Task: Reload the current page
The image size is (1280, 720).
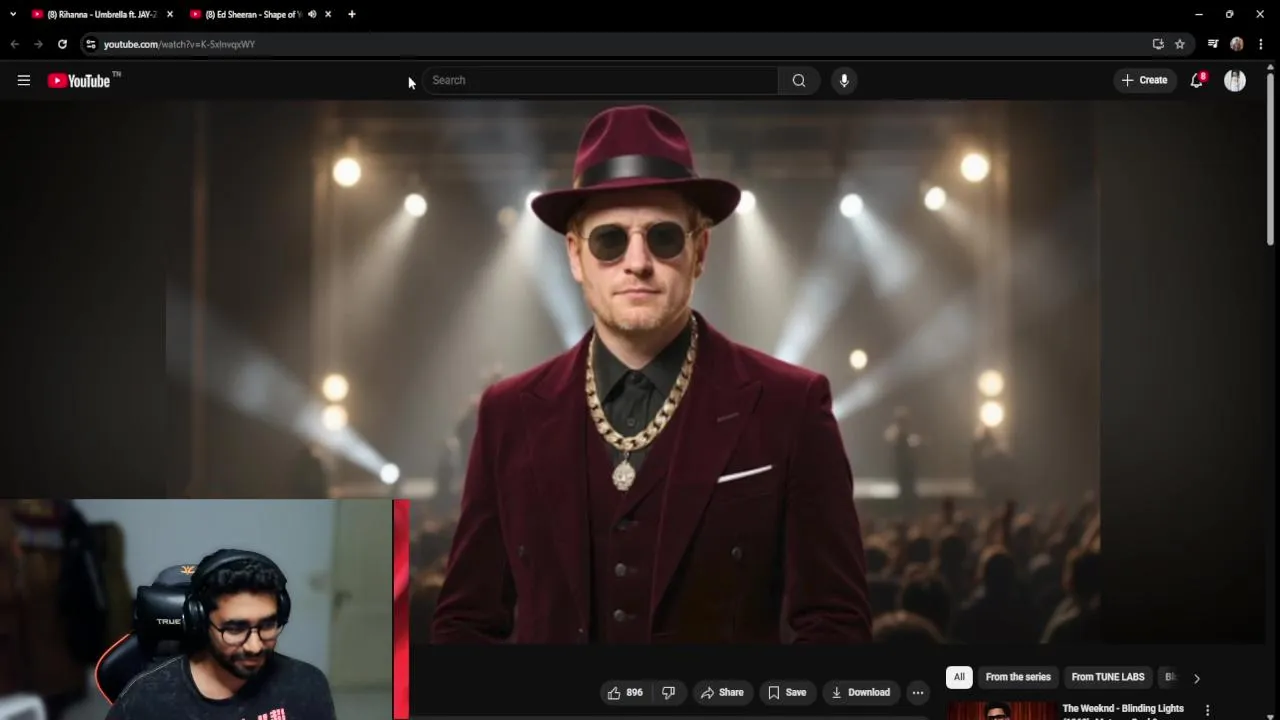Action: coord(62,44)
